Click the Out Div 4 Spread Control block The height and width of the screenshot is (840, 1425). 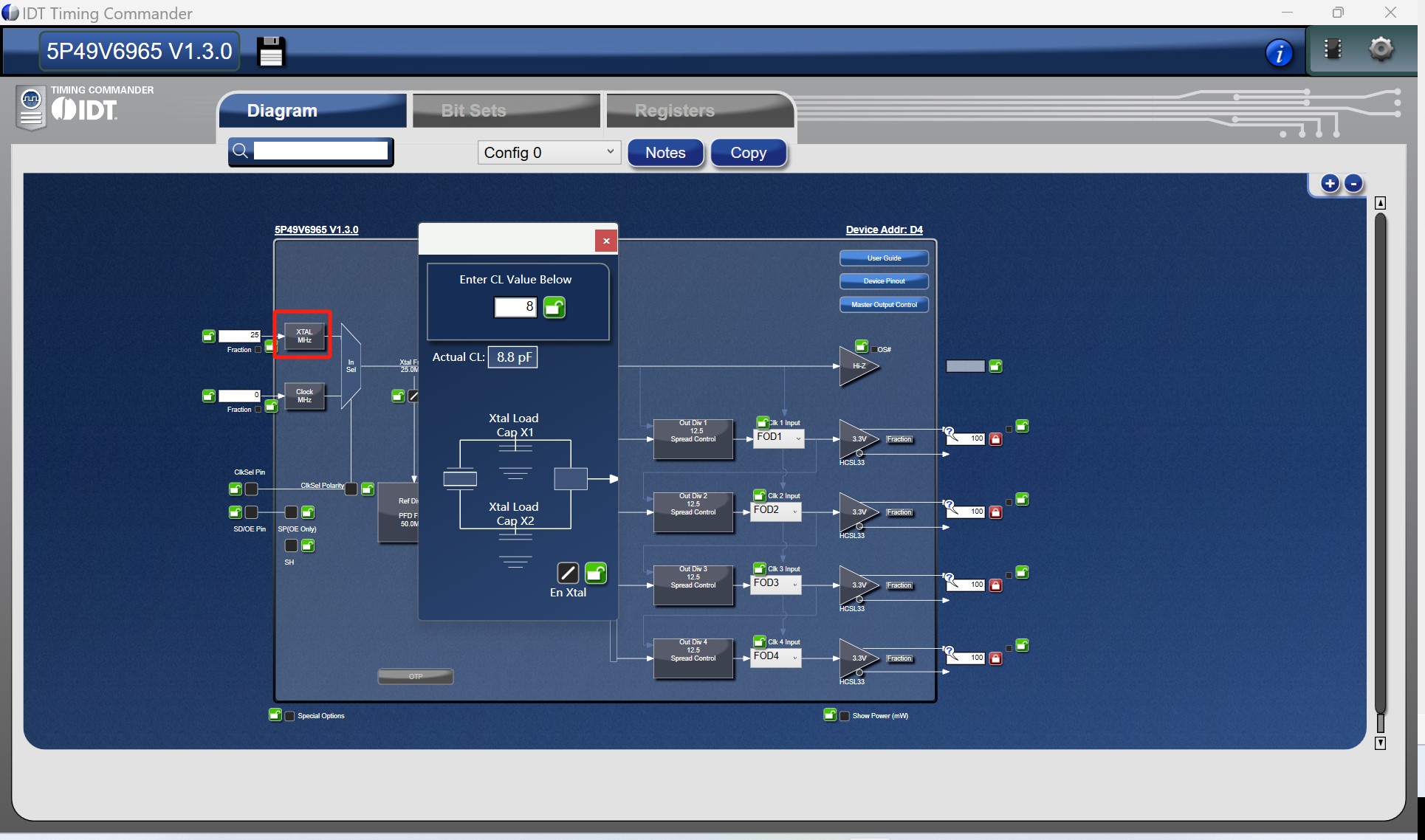point(693,658)
